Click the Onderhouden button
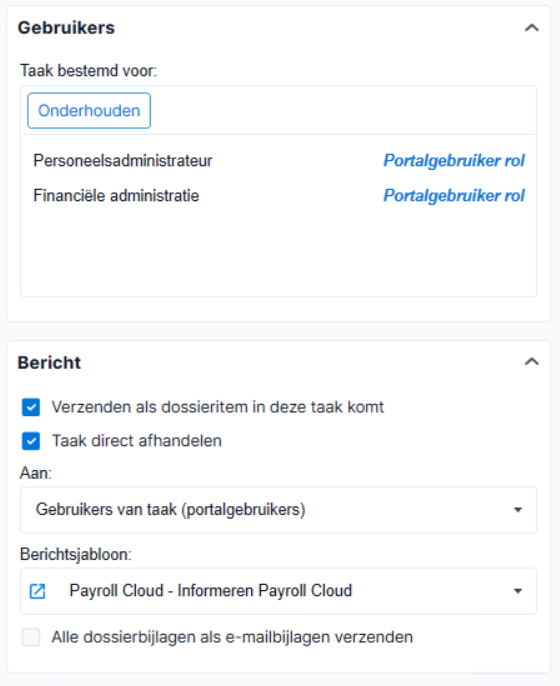Image resolution: width=560 pixels, height=686 pixels. pyautogui.click(x=89, y=111)
